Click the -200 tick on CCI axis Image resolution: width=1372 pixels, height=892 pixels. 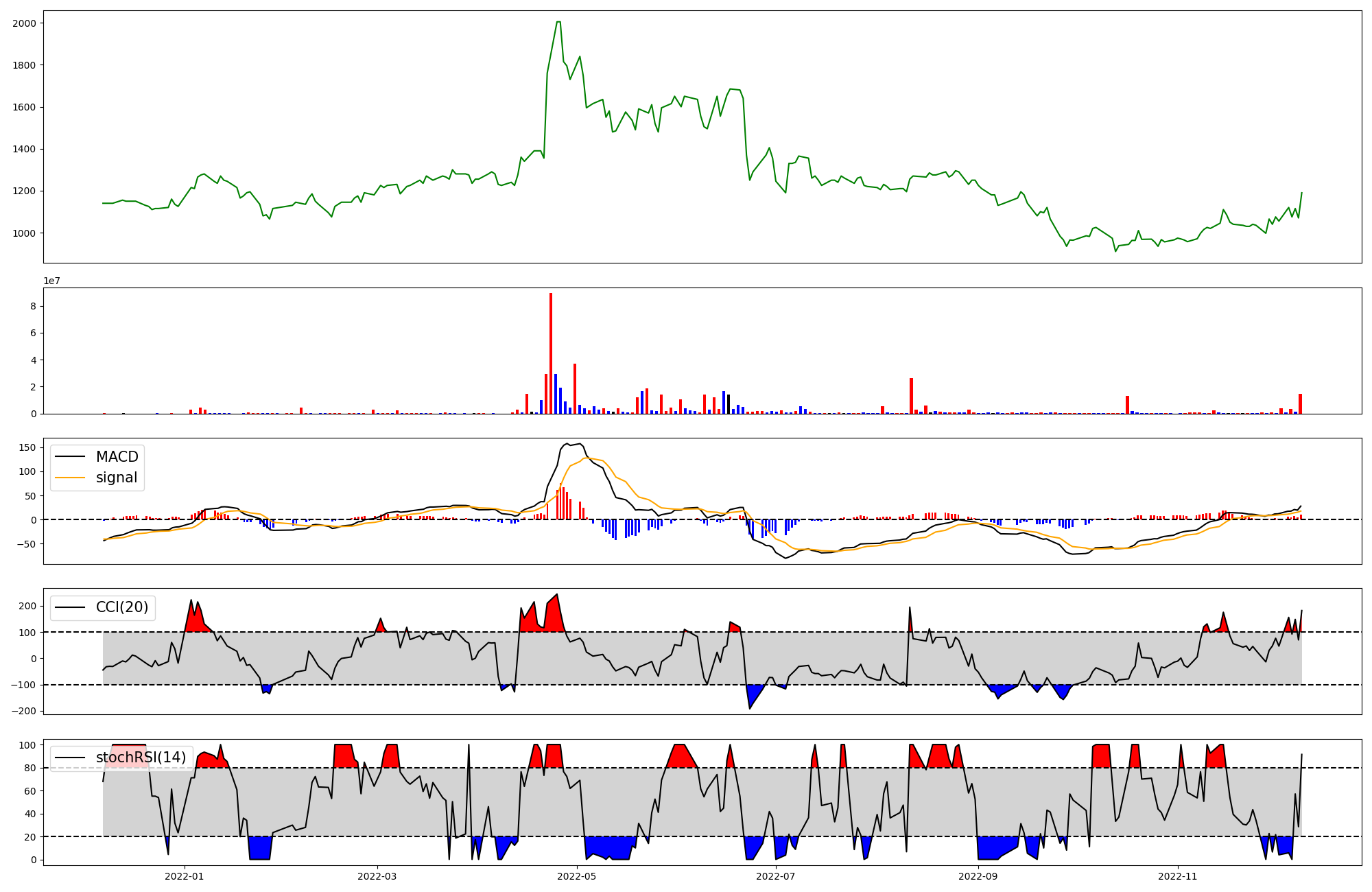tap(23, 711)
